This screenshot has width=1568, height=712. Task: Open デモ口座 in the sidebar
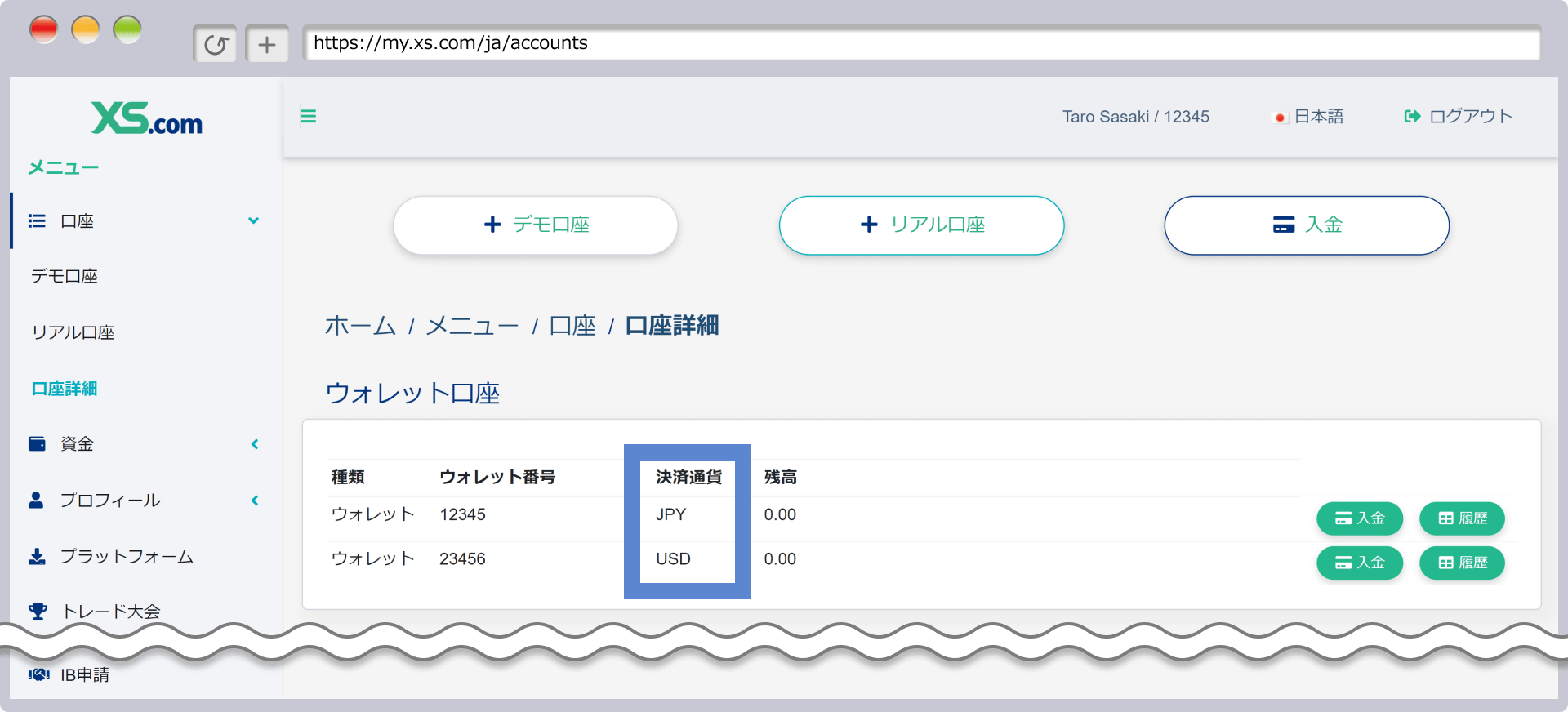point(65,276)
